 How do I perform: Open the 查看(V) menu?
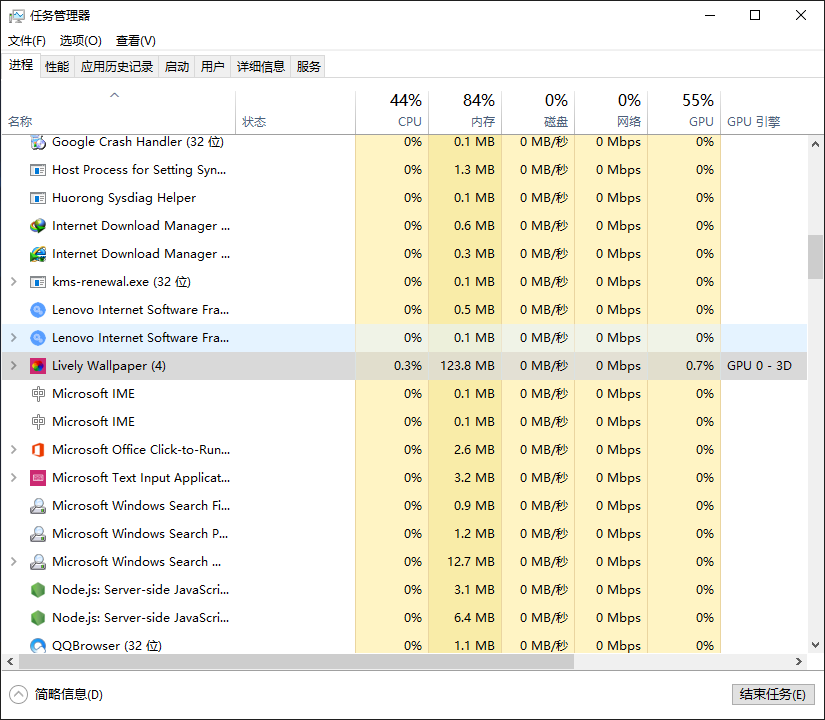(x=136, y=41)
